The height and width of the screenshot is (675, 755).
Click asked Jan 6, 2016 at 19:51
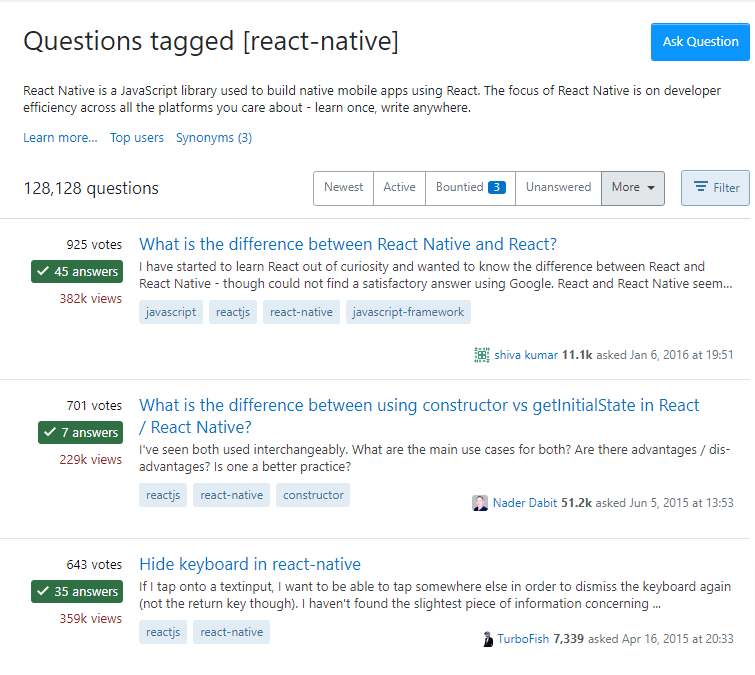[665, 355]
